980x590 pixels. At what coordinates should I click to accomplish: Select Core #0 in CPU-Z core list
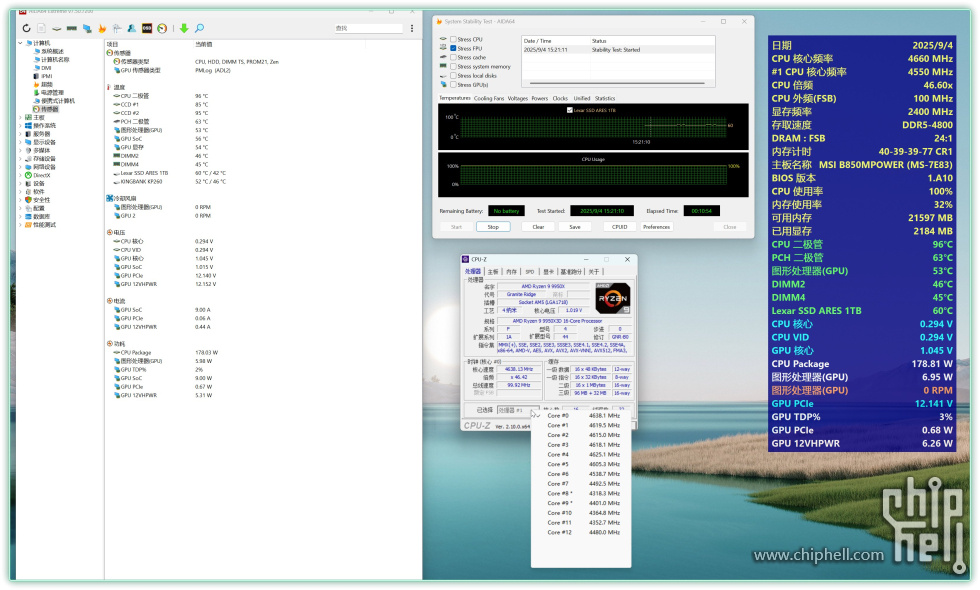tap(583, 416)
